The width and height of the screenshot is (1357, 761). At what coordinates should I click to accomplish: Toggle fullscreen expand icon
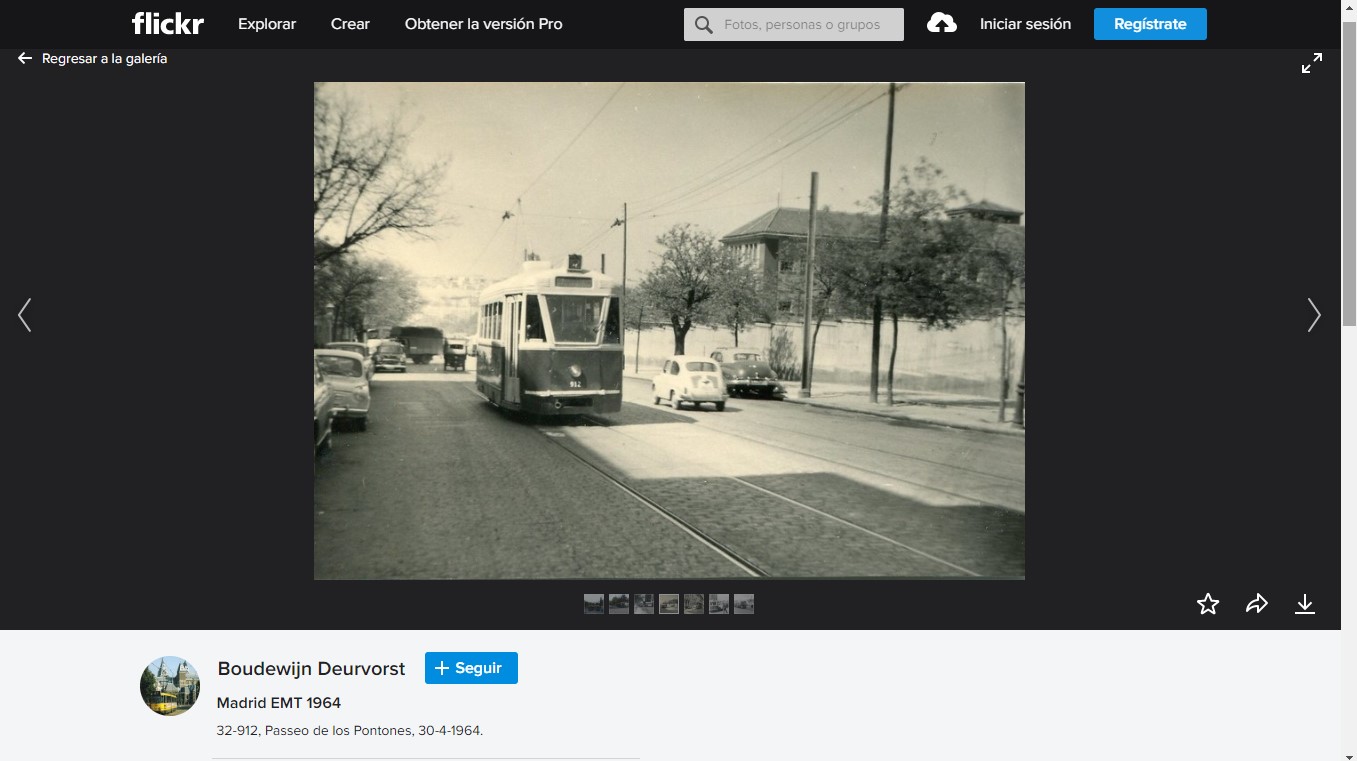click(x=1312, y=63)
